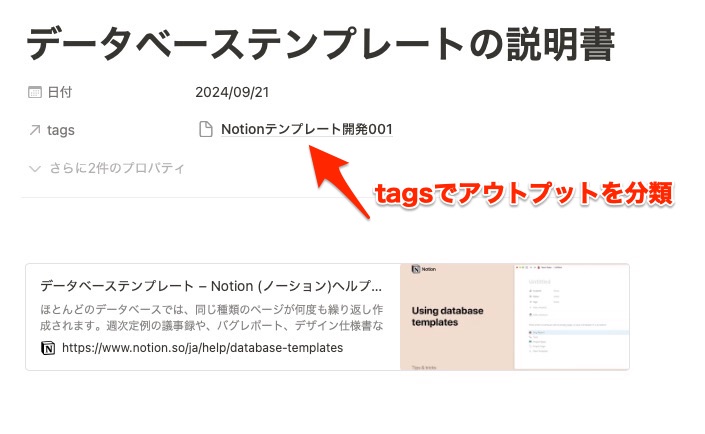This screenshot has height=434, width=705.
Task: Click the date value 2024/09/21
Action: coord(232,92)
